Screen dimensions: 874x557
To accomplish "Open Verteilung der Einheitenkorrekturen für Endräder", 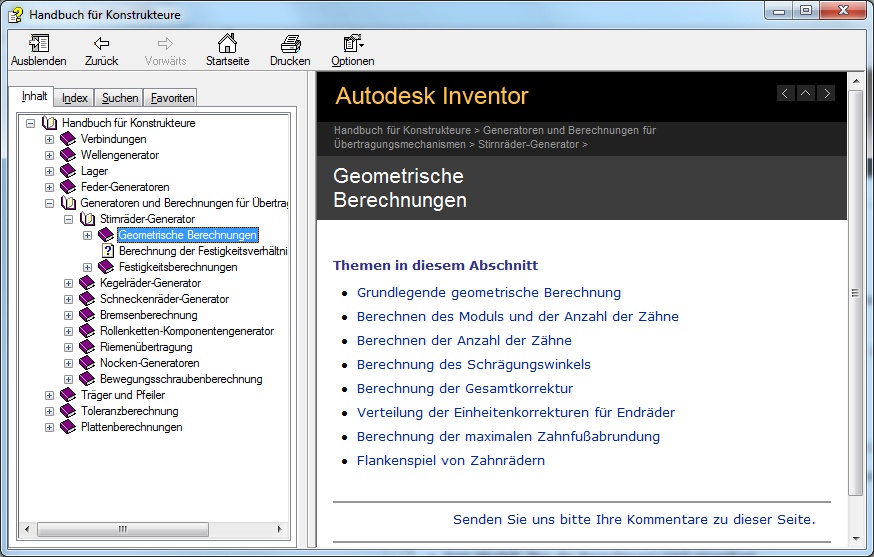I will pos(516,412).
